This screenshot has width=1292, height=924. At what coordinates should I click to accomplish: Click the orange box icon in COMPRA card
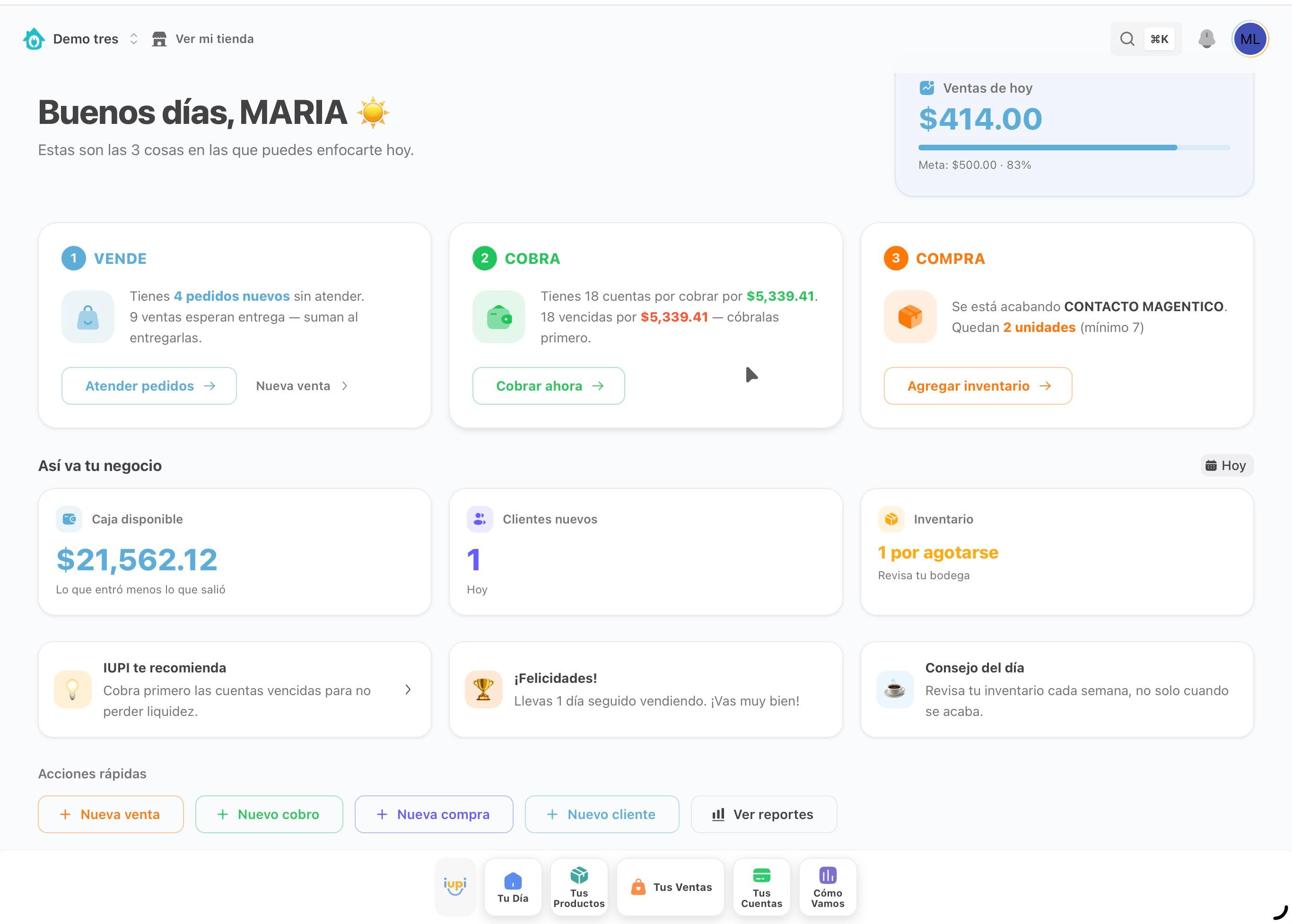pyautogui.click(x=910, y=317)
